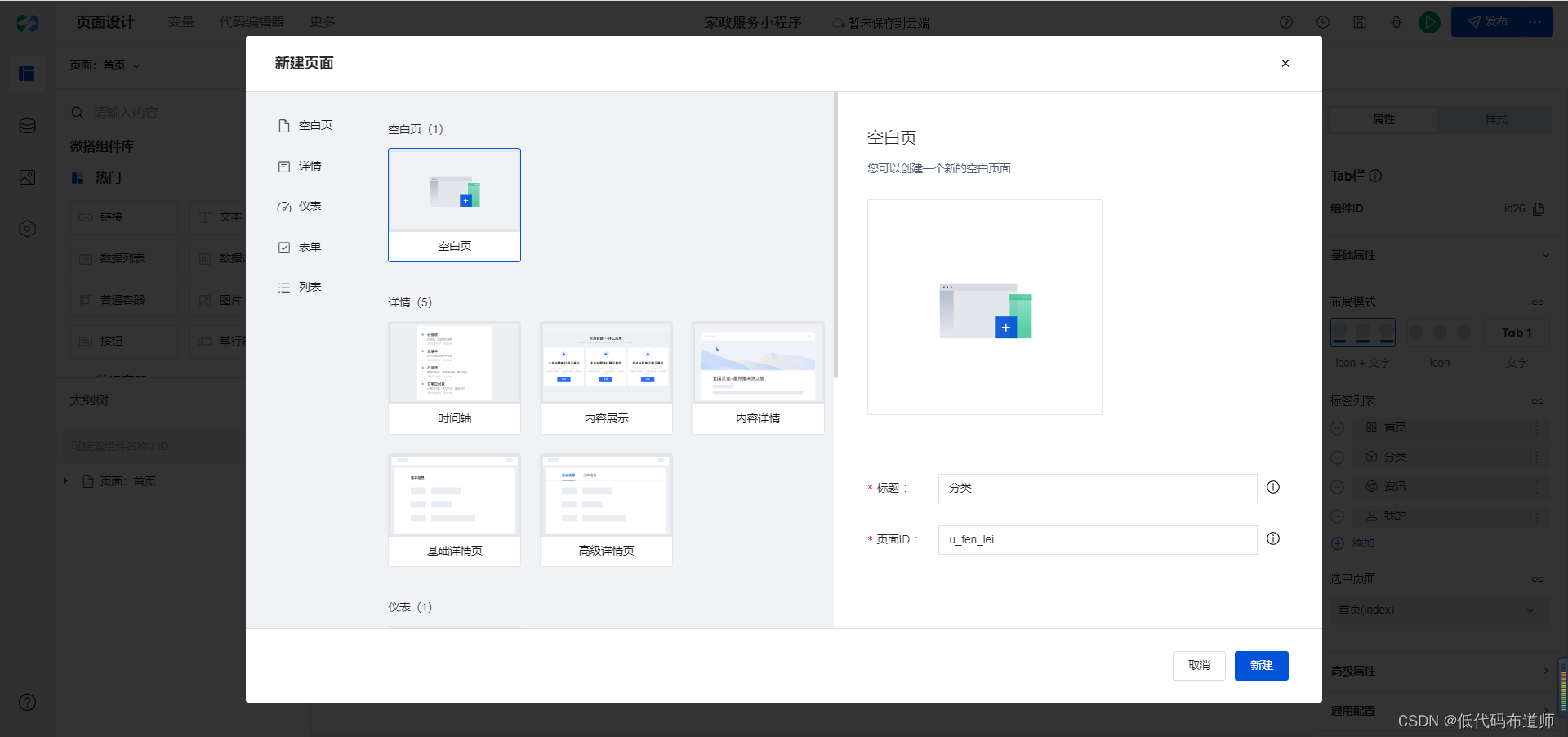Choose the 内容展示 template thumbnail
This screenshot has width=1568, height=737.
pos(606,377)
